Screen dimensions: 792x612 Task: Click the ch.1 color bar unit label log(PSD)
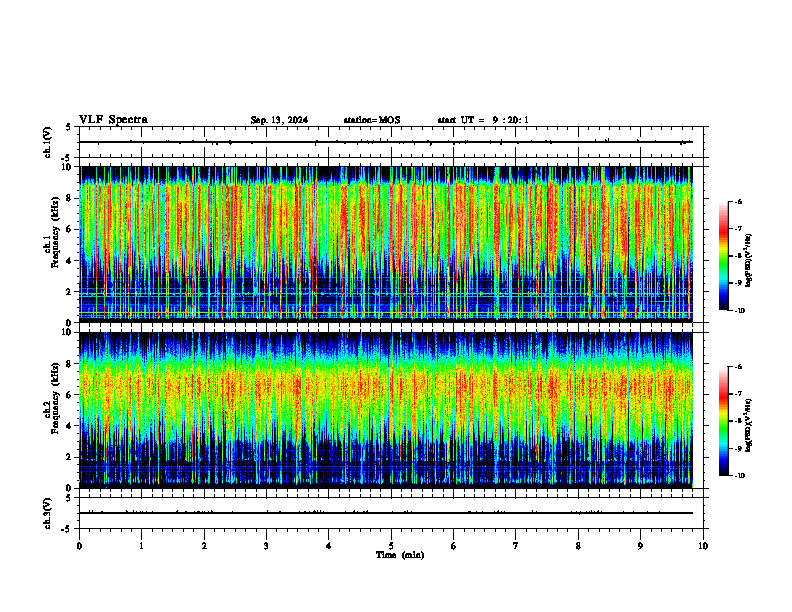pyautogui.click(x=750, y=260)
